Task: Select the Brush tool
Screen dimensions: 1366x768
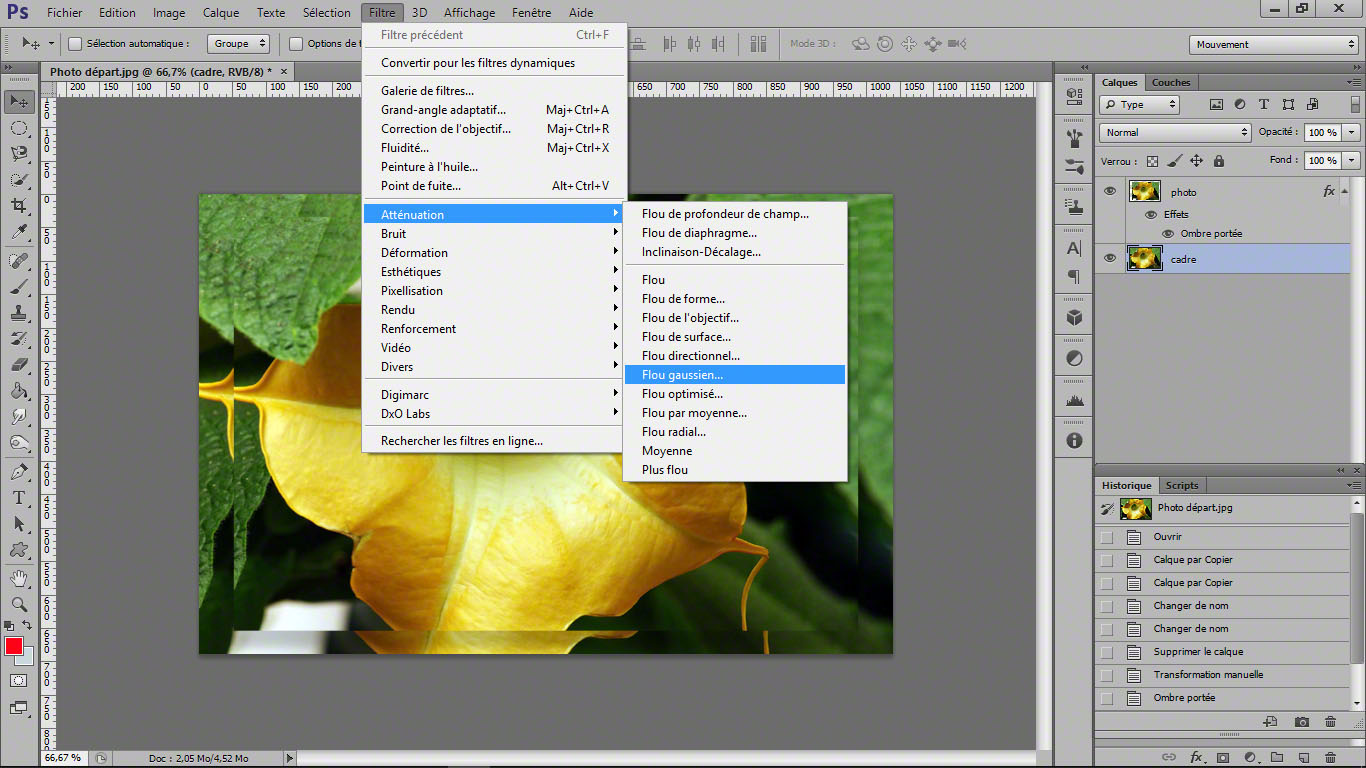Action: coord(19,287)
